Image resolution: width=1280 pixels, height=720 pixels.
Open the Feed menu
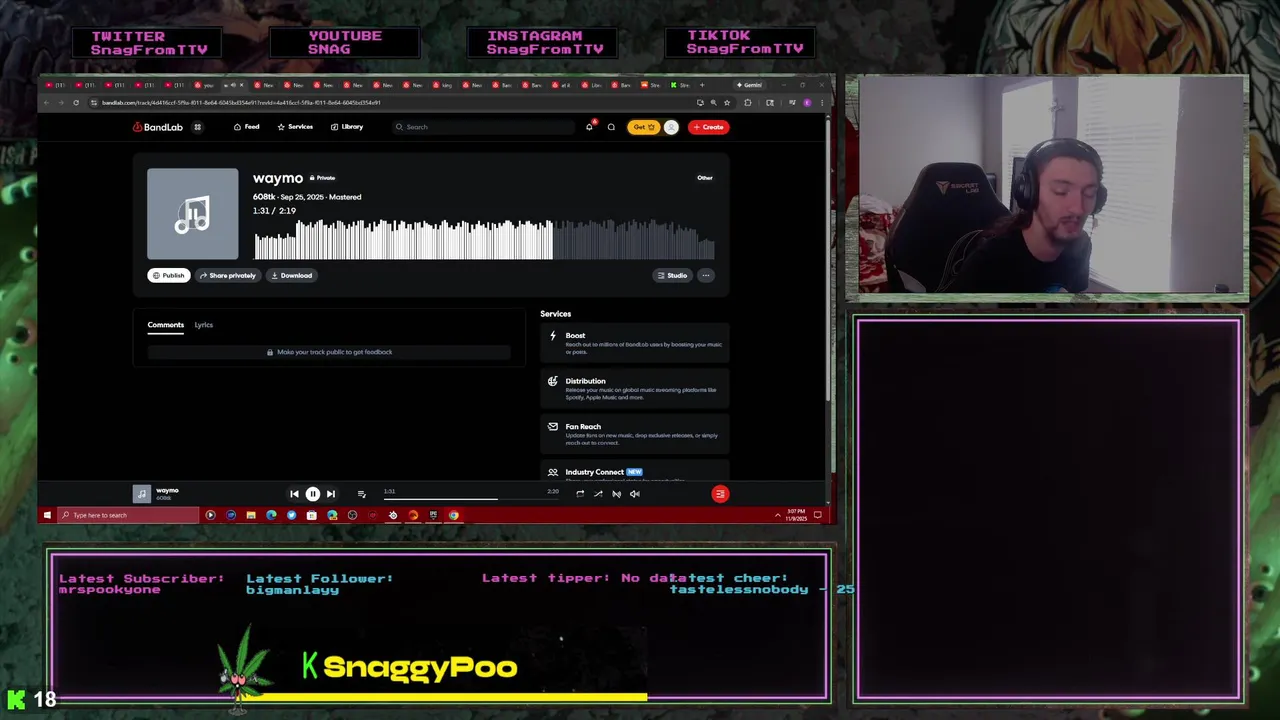pyautogui.click(x=246, y=127)
